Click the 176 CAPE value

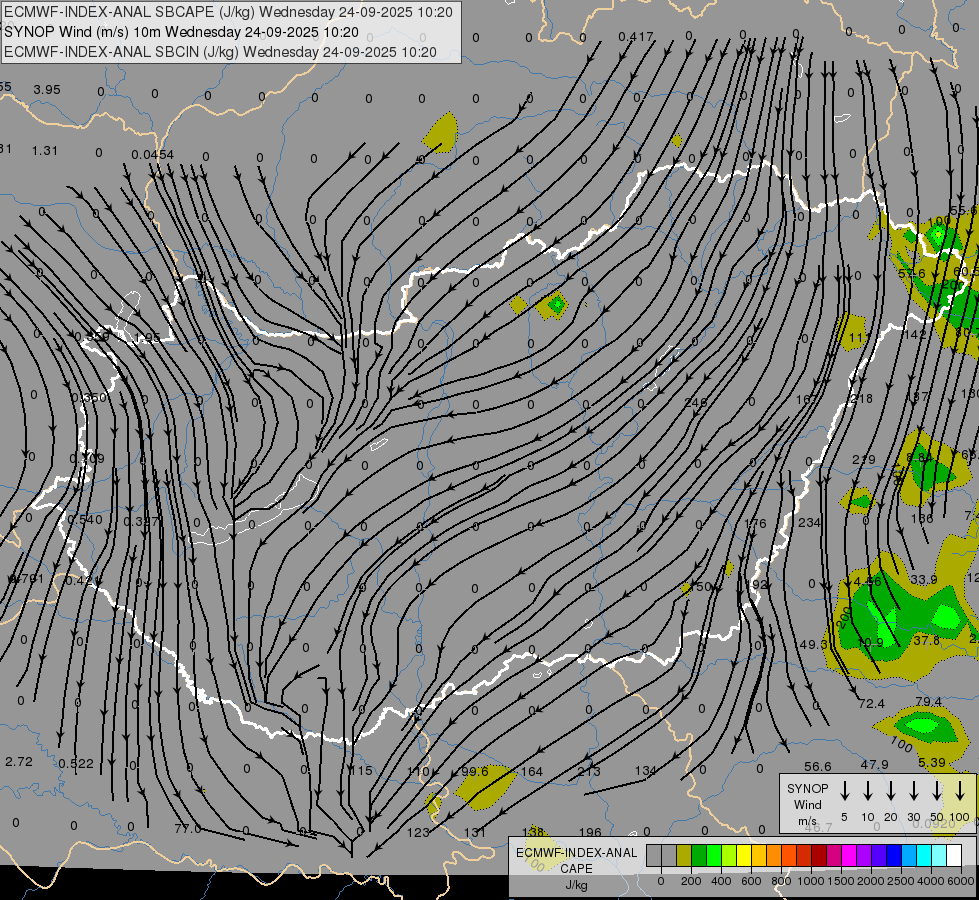click(755, 523)
